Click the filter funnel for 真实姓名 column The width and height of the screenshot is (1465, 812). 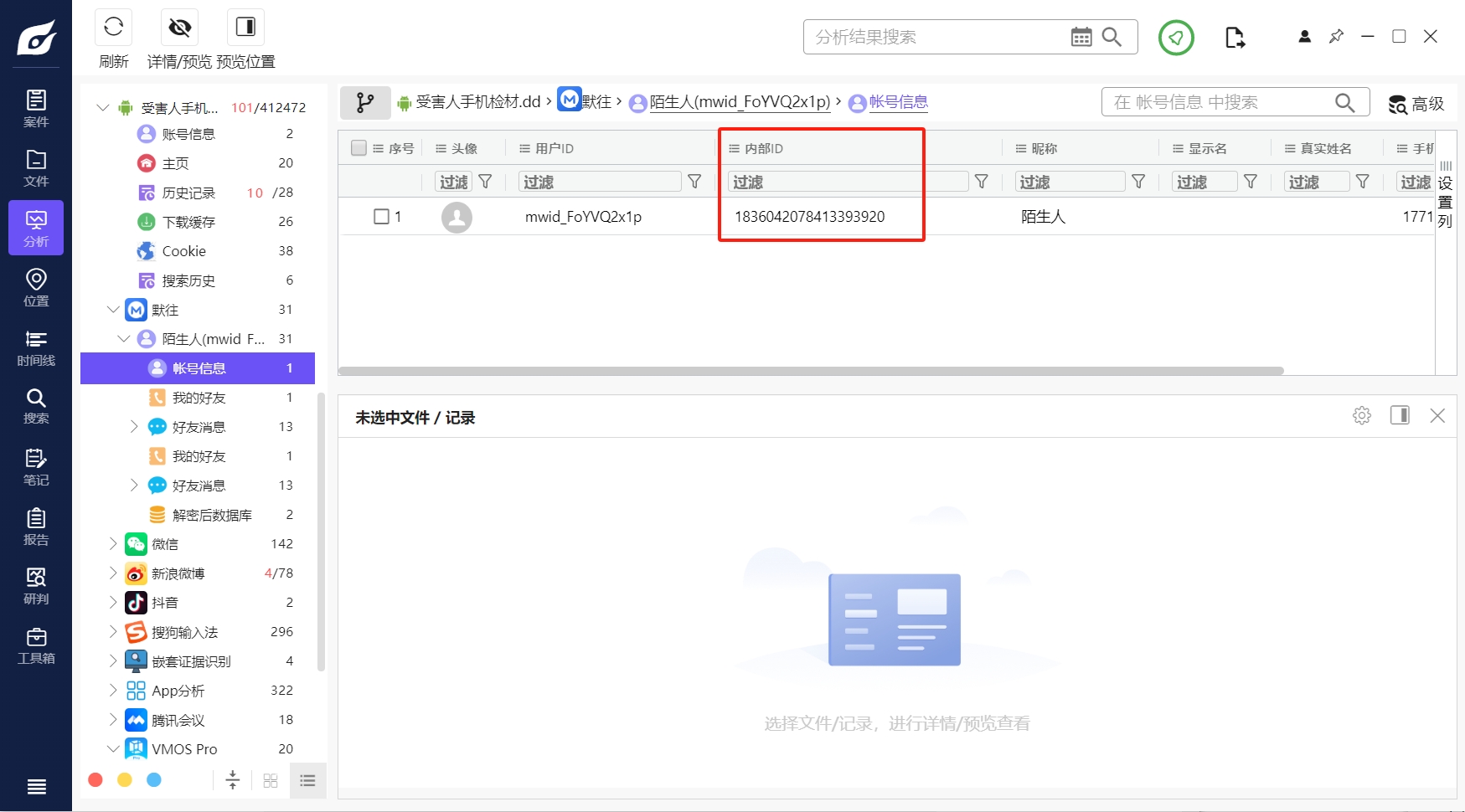pos(1363,182)
